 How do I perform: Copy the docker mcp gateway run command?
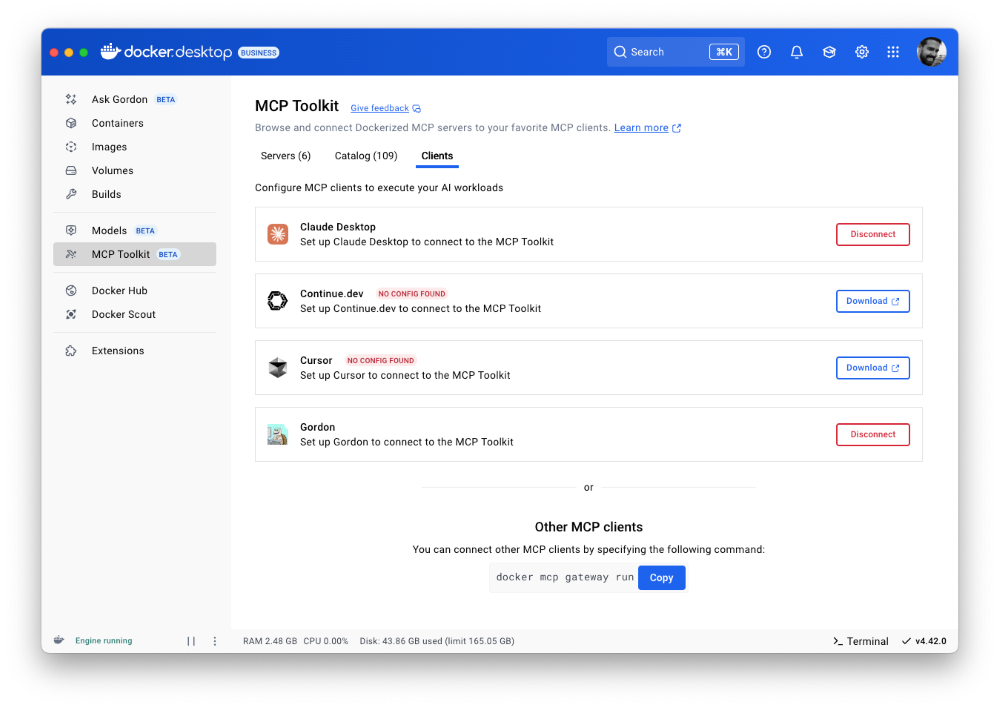(x=661, y=577)
